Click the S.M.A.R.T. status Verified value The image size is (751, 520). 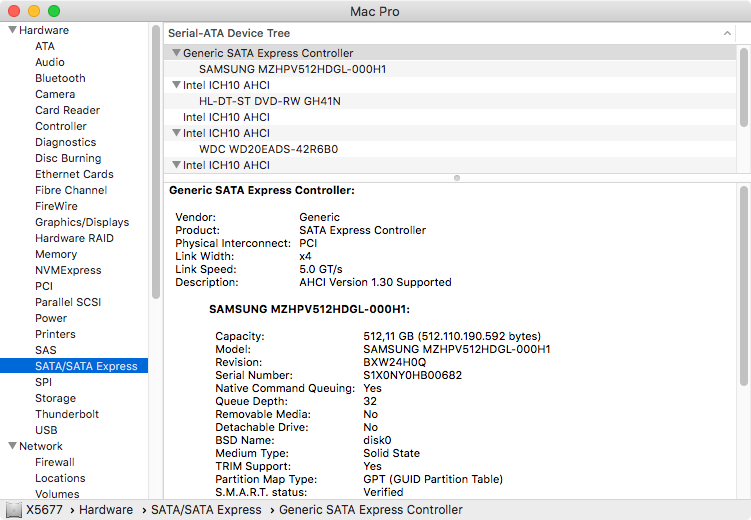[x=383, y=492]
